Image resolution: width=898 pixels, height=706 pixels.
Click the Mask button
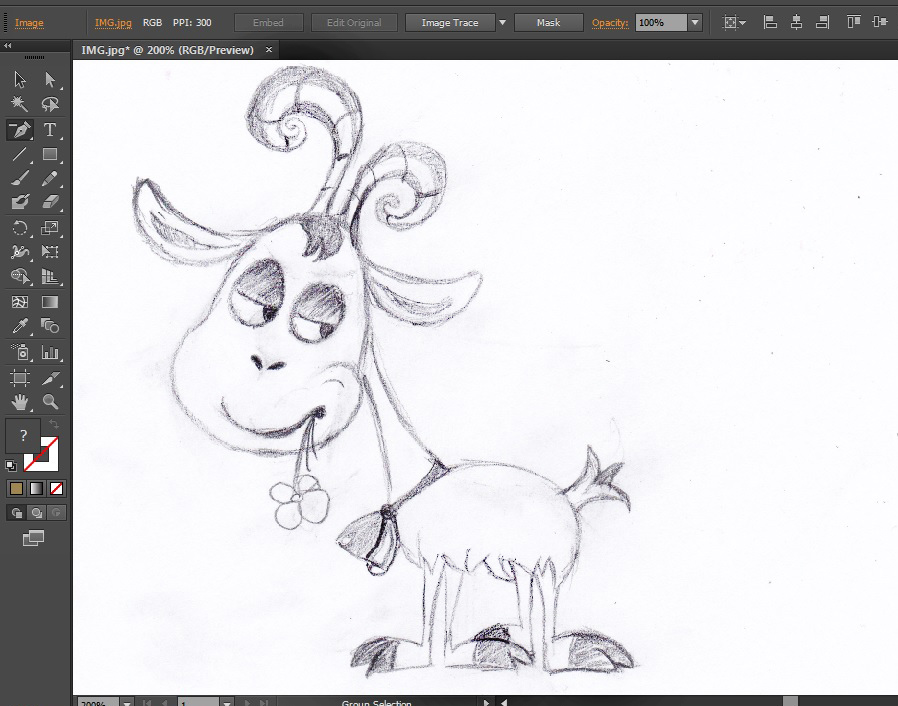tap(548, 23)
